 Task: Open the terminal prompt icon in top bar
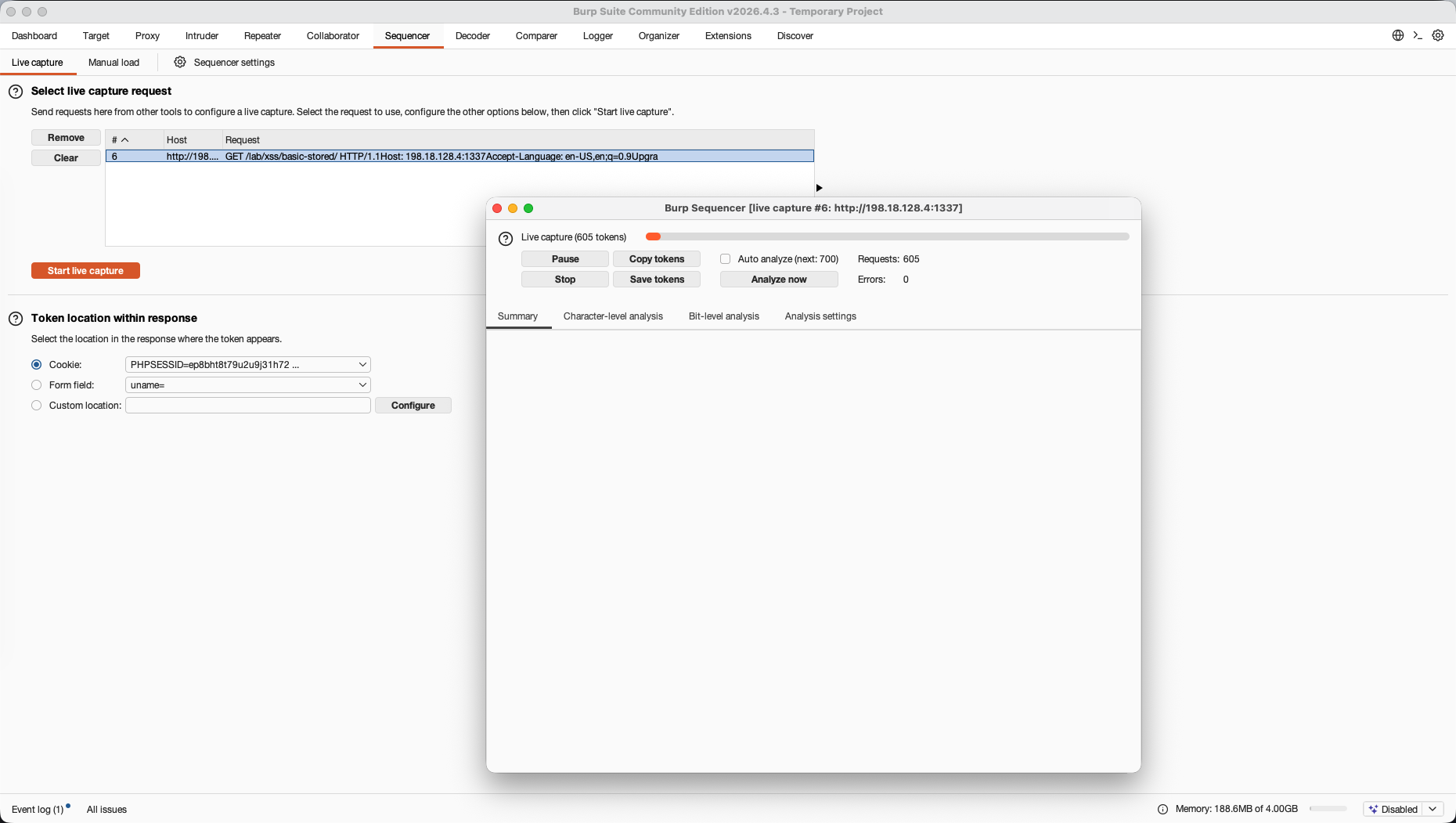point(1418,35)
